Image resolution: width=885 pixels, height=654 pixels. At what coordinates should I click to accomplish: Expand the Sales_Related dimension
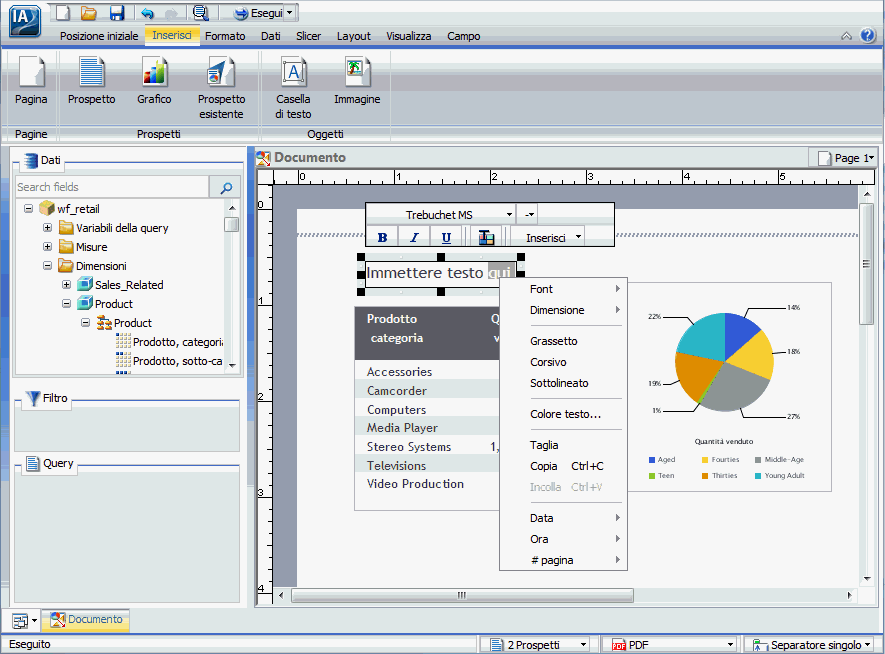(66, 285)
